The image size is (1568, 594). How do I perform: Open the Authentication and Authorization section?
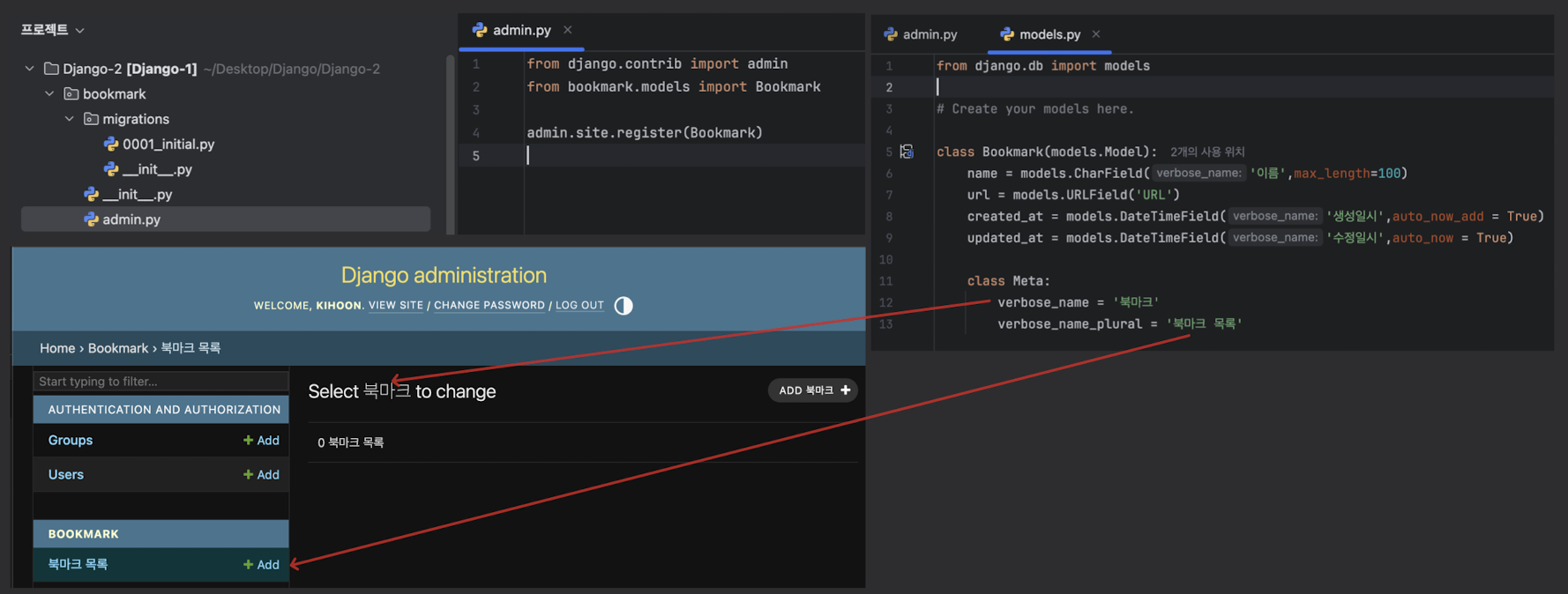coord(164,410)
